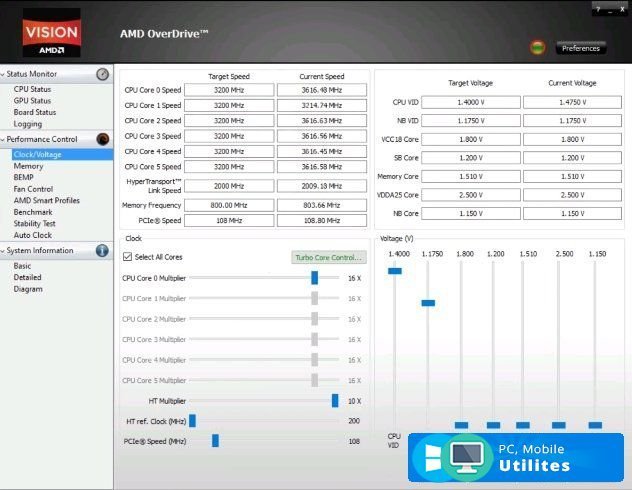Click the Memory Core target 1.510 V field
The image size is (632, 490).
(471, 176)
